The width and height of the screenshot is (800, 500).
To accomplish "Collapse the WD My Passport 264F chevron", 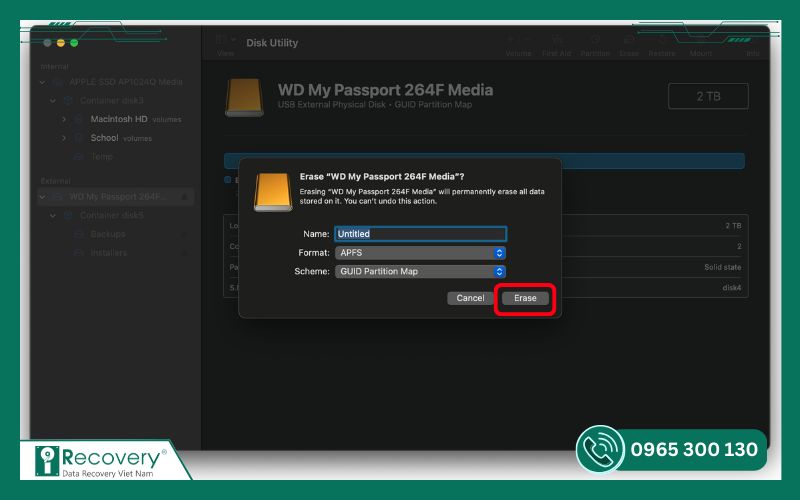I will coord(43,197).
